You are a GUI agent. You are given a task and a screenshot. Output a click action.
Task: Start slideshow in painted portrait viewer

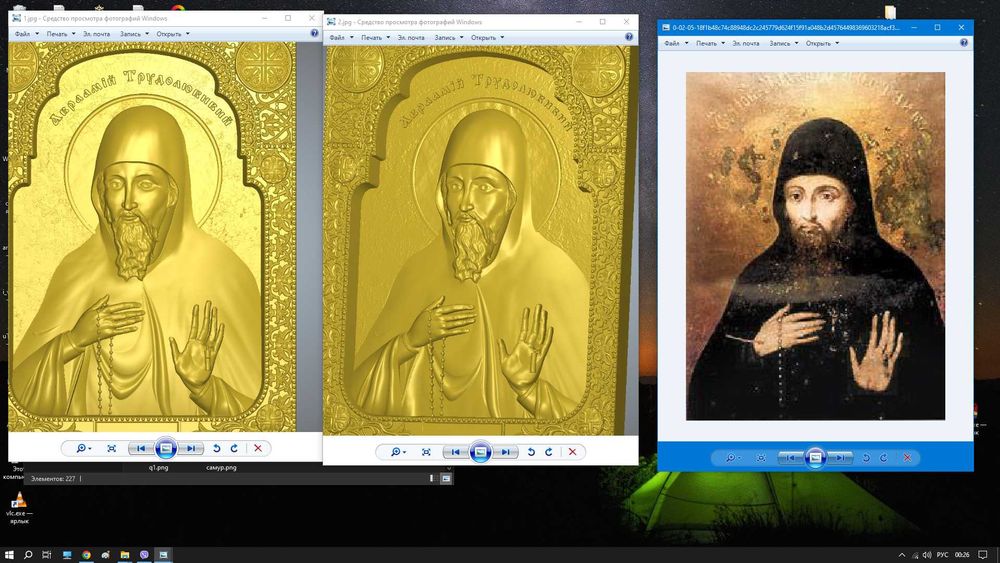(815, 458)
